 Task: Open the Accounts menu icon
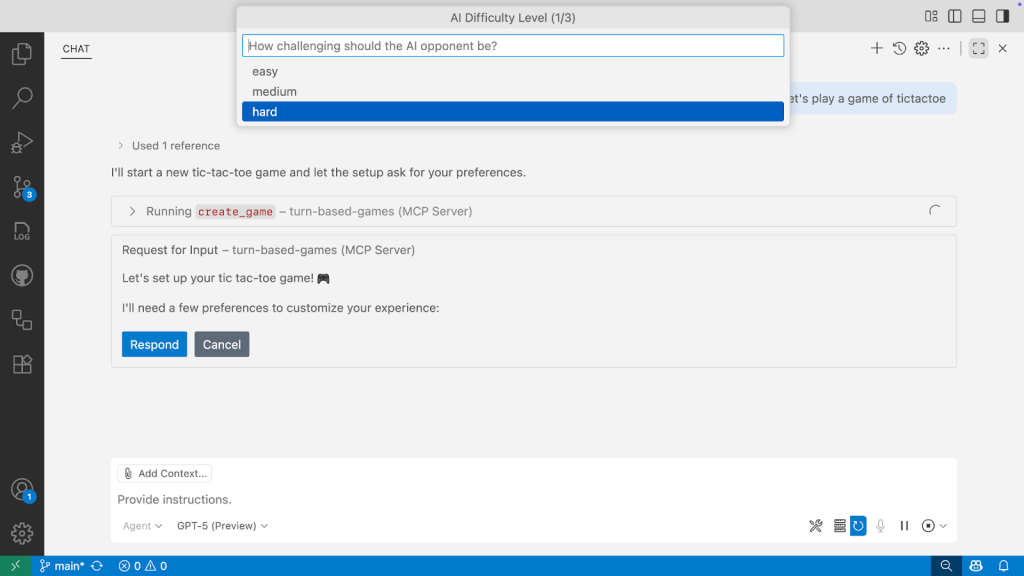click(22, 490)
